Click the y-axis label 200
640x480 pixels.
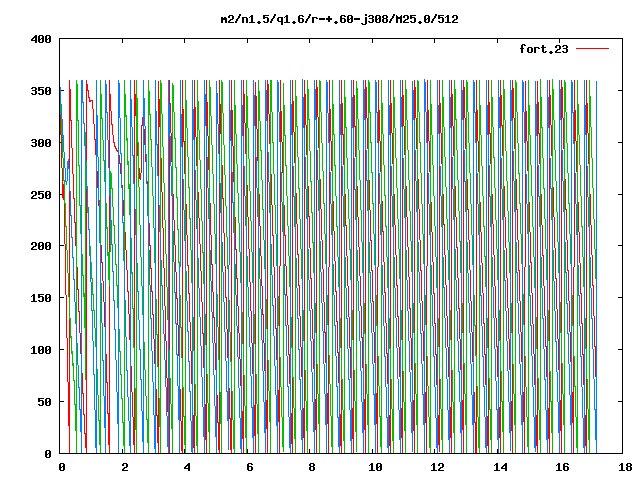click(x=41, y=246)
